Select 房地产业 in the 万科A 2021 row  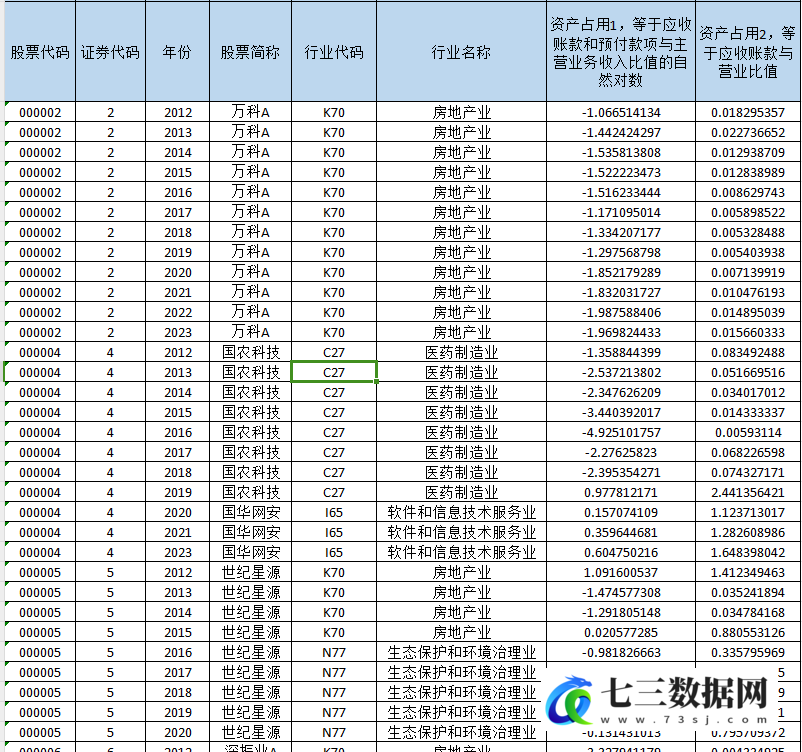(x=461, y=292)
